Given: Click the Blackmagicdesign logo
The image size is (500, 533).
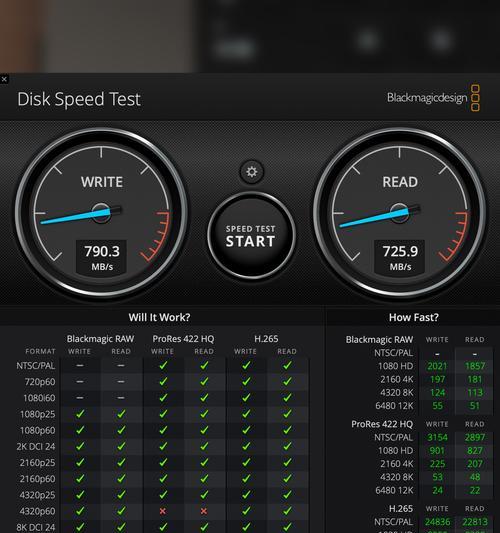Looking at the screenshot, I should click(x=434, y=98).
